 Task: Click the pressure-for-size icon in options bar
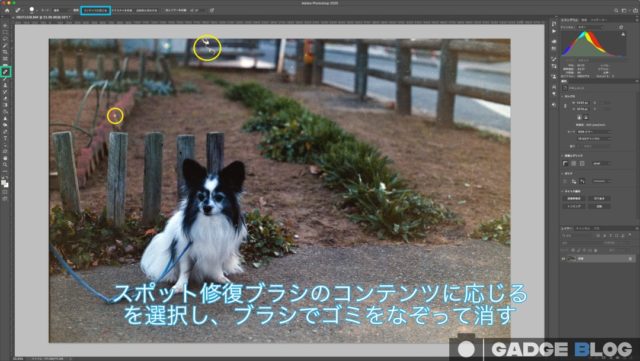212,10
